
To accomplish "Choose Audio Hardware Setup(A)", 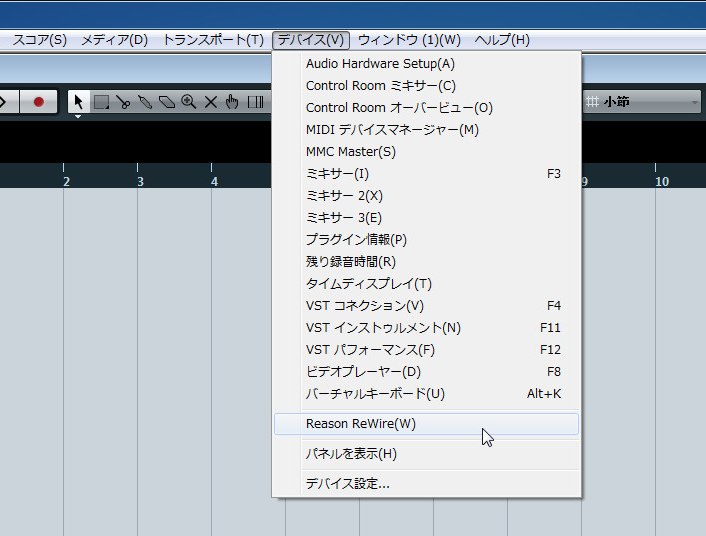I will tap(426, 64).
